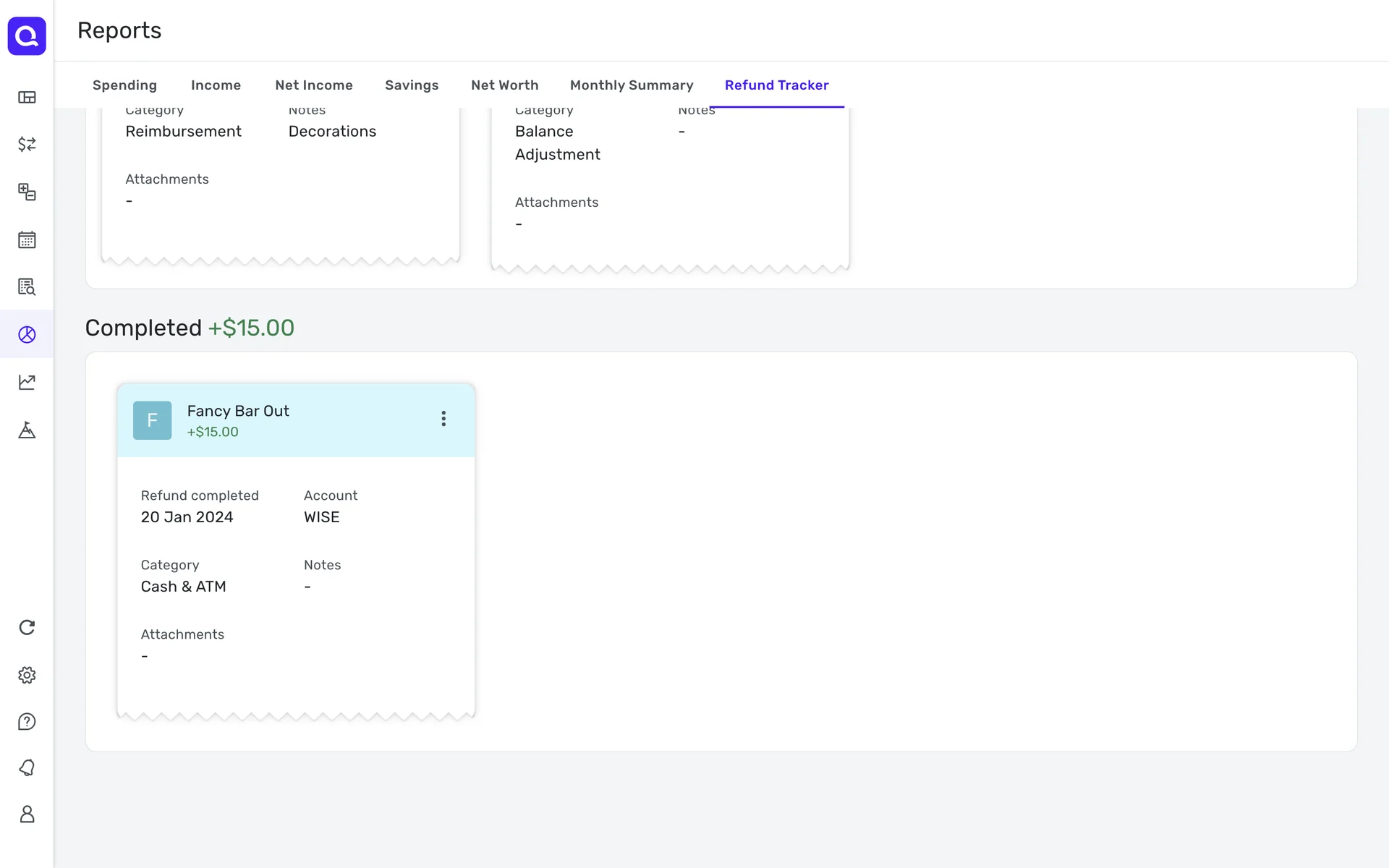Open the notifications bell icon

pos(27,767)
